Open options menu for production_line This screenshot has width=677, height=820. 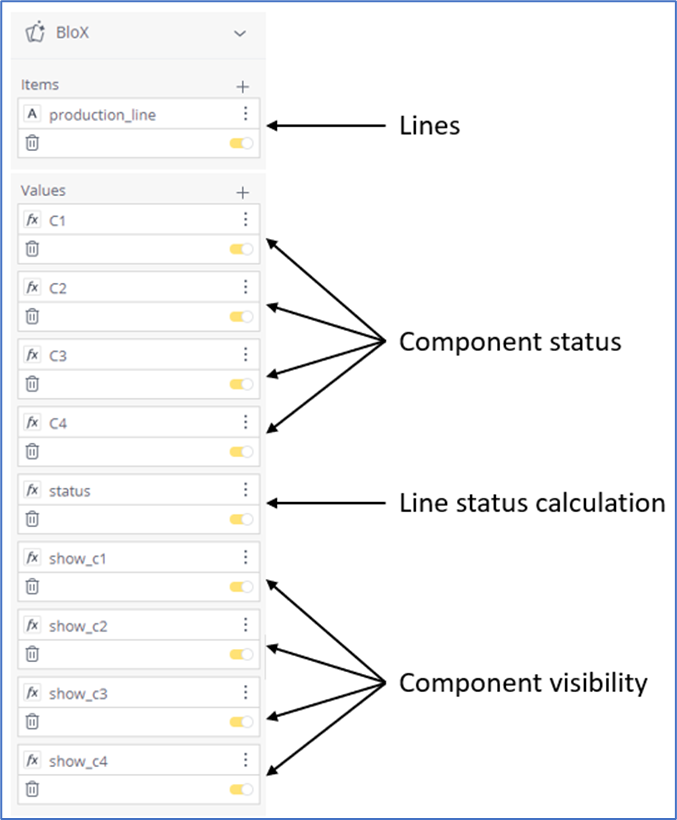245,114
